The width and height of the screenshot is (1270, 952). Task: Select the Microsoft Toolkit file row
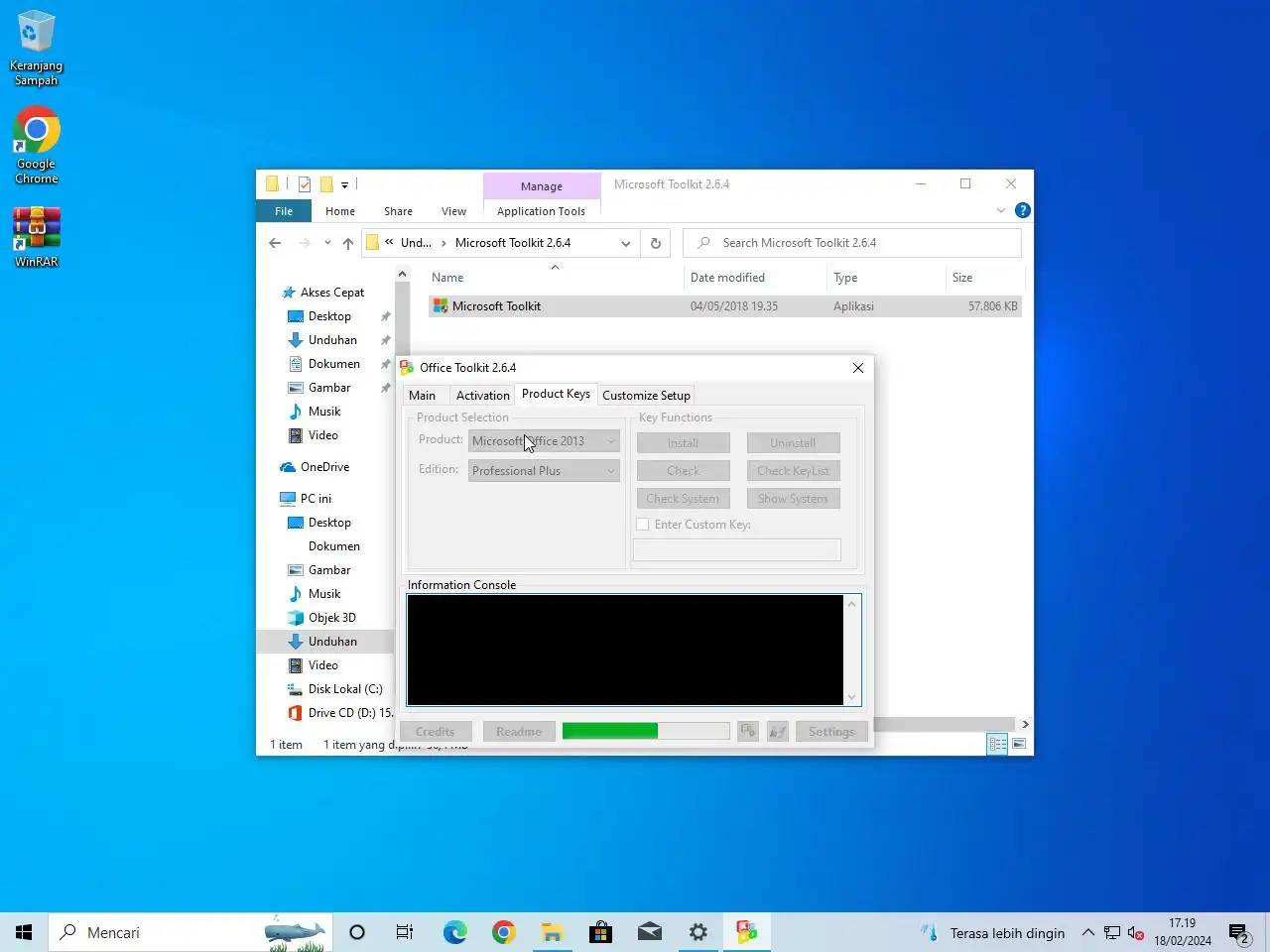(x=724, y=306)
